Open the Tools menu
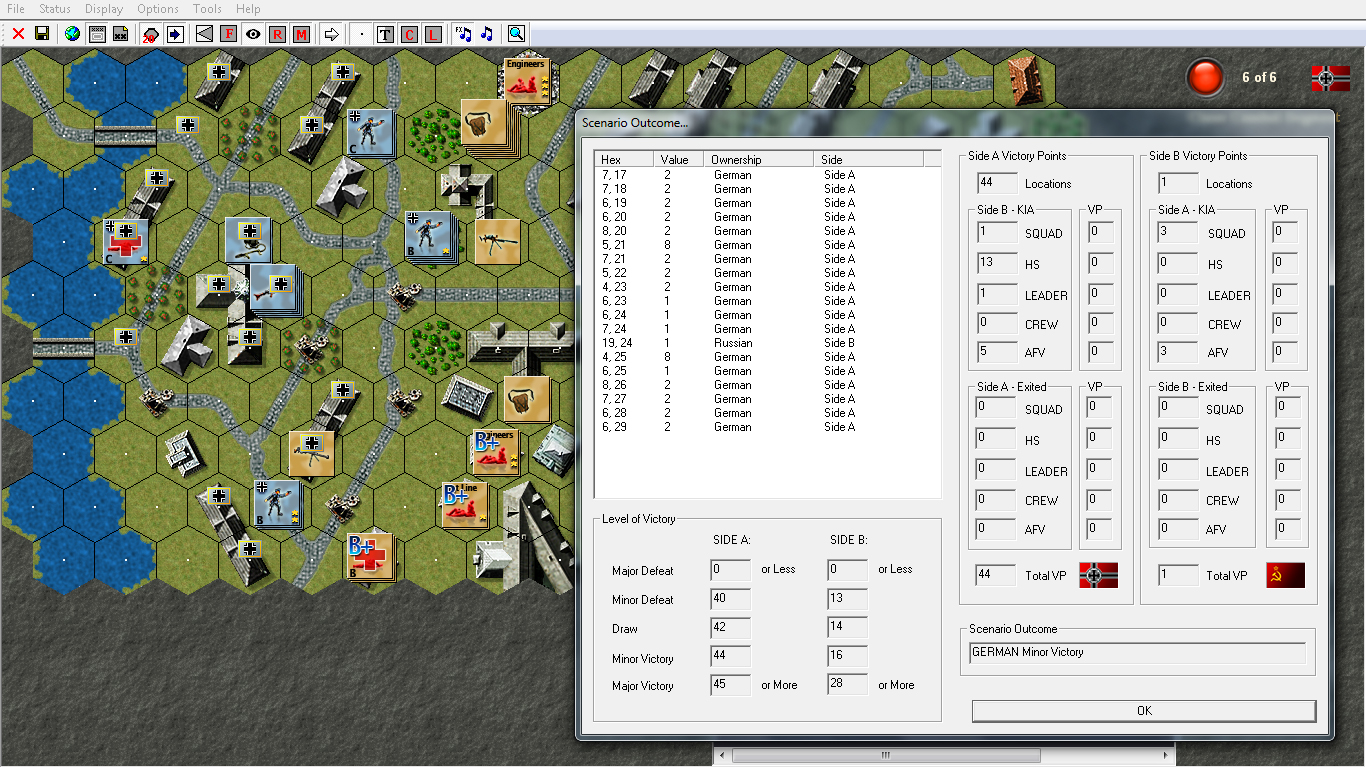This screenshot has width=1366, height=768. coord(207,9)
